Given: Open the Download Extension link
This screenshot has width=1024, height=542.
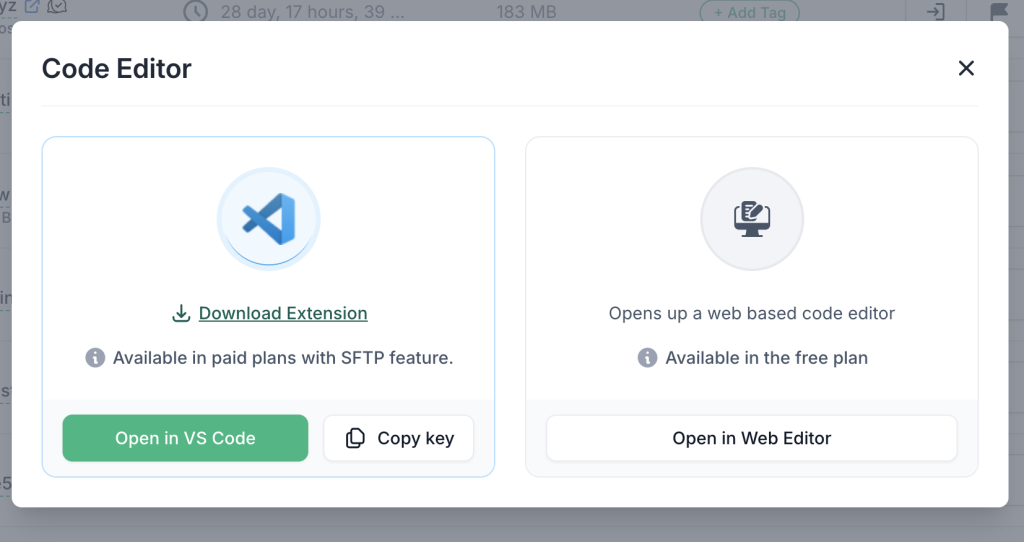Looking at the screenshot, I should pos(283,313).
